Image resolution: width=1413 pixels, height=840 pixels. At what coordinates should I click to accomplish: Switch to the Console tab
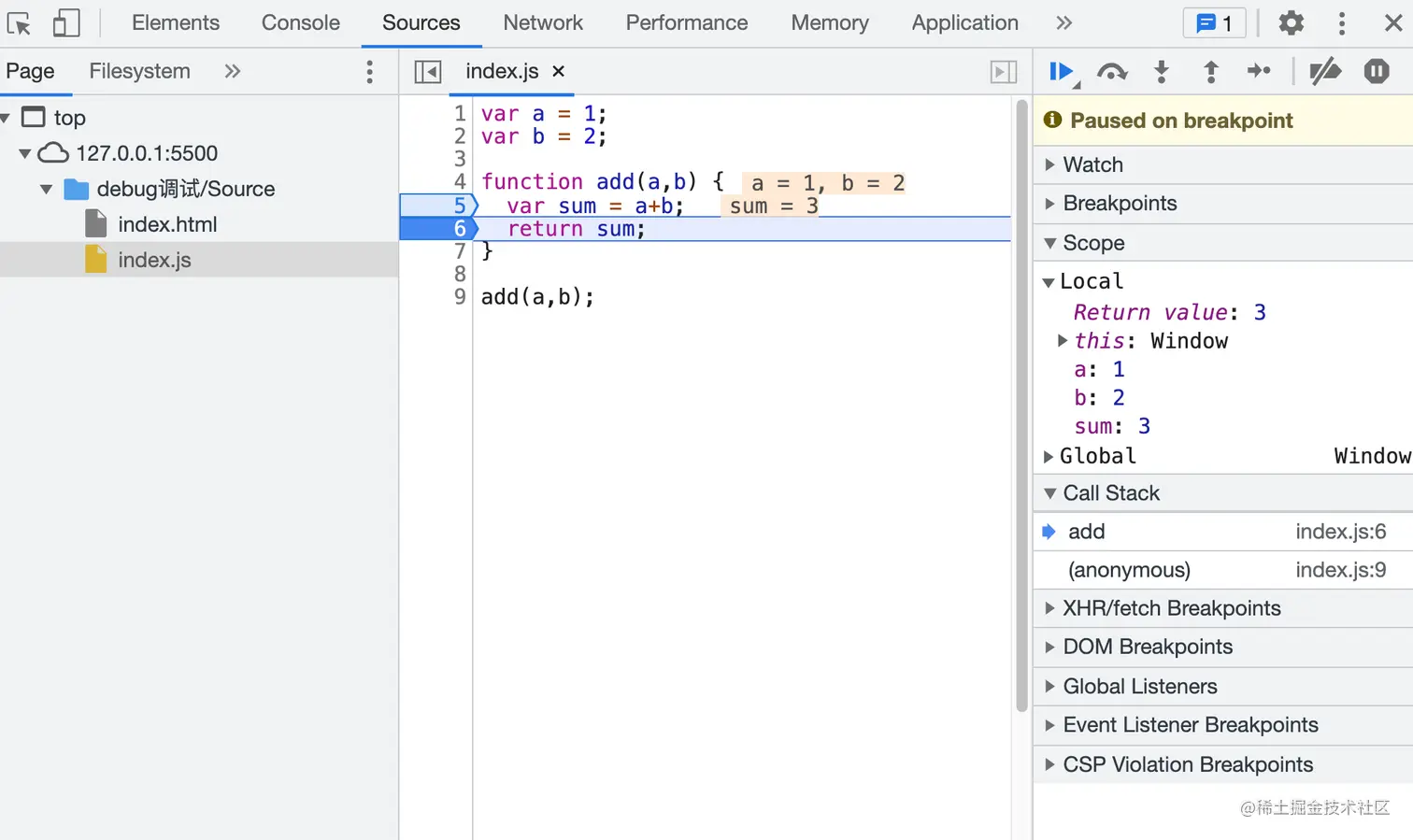click(301, 22)
